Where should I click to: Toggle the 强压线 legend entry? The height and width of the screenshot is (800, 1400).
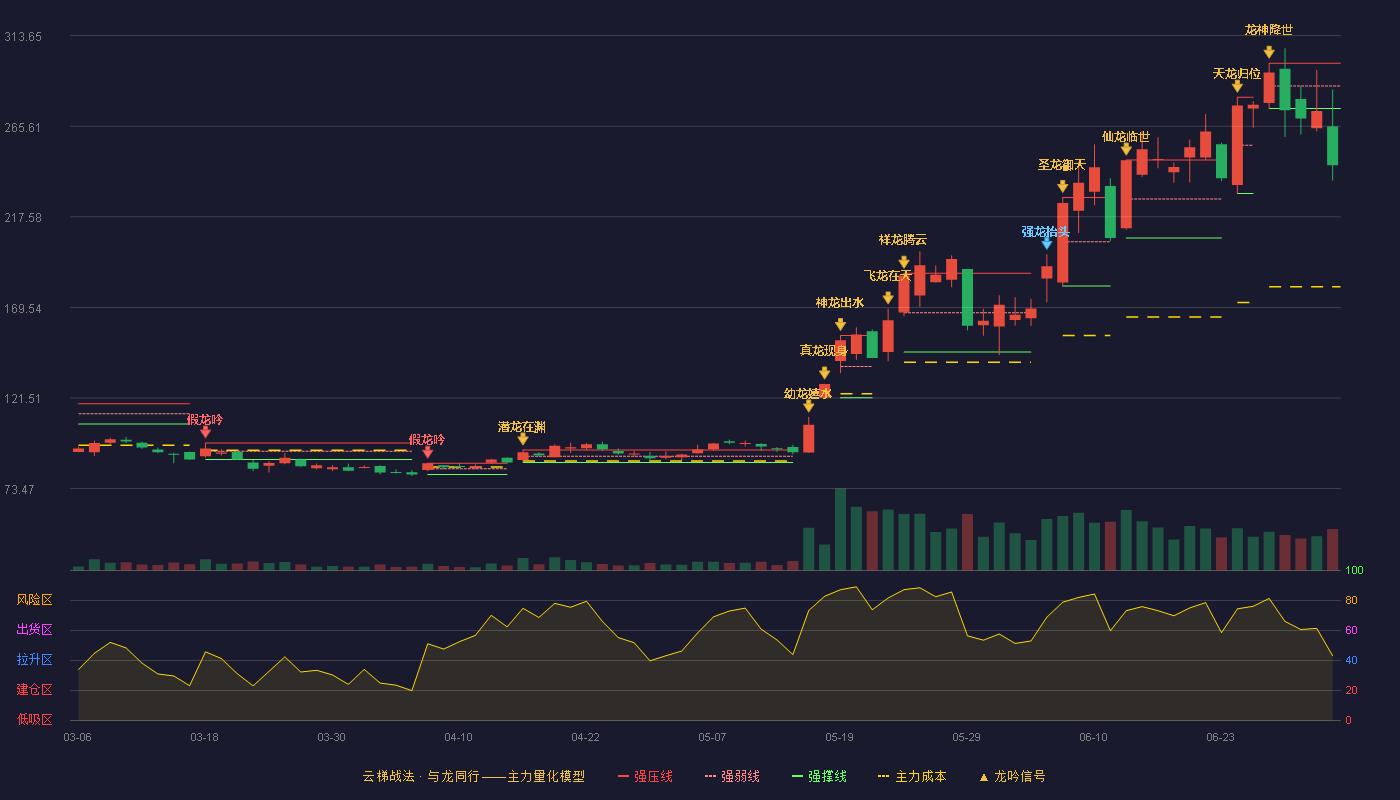pyautogui.click(x=645, y=776)
